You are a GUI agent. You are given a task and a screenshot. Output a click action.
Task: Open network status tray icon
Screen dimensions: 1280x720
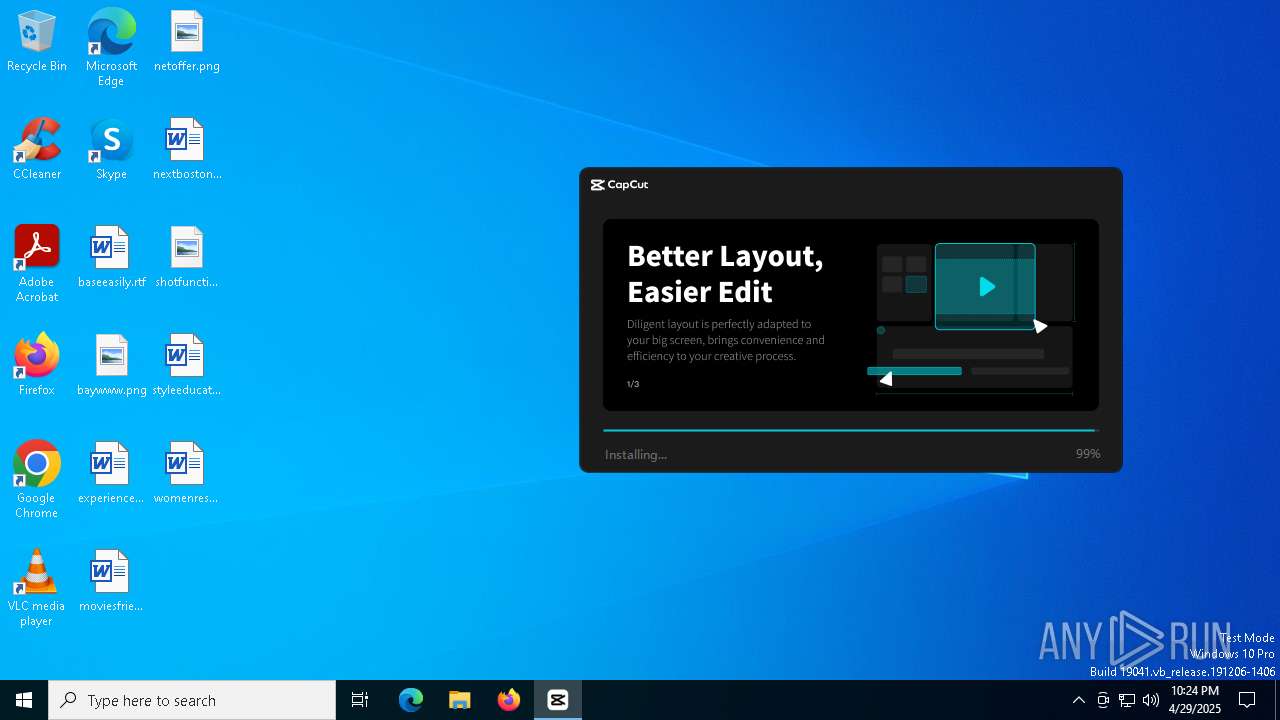1127,700
